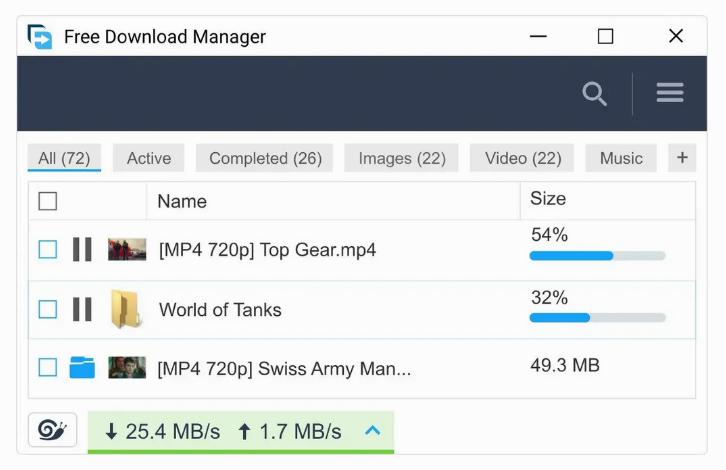Toggle snail mode speed limiter
The height and width of the screenshot is (470, 726).
point(52,431)
